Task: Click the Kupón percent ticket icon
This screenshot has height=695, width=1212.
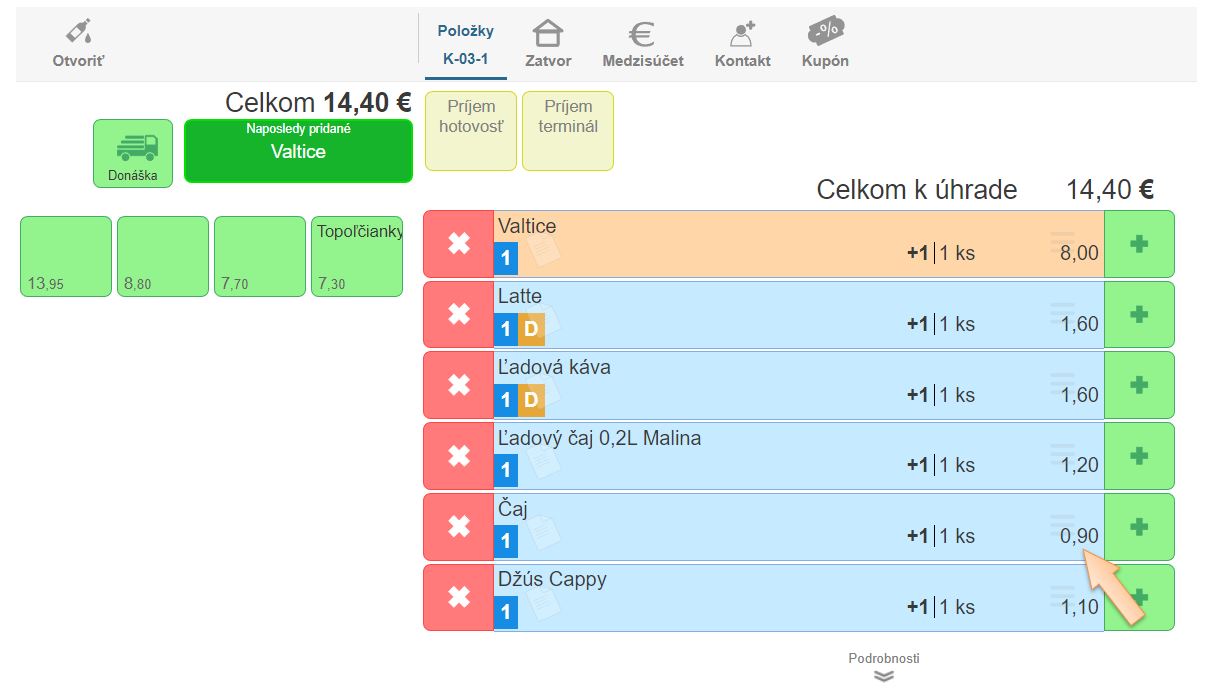Action: point(825,33)
